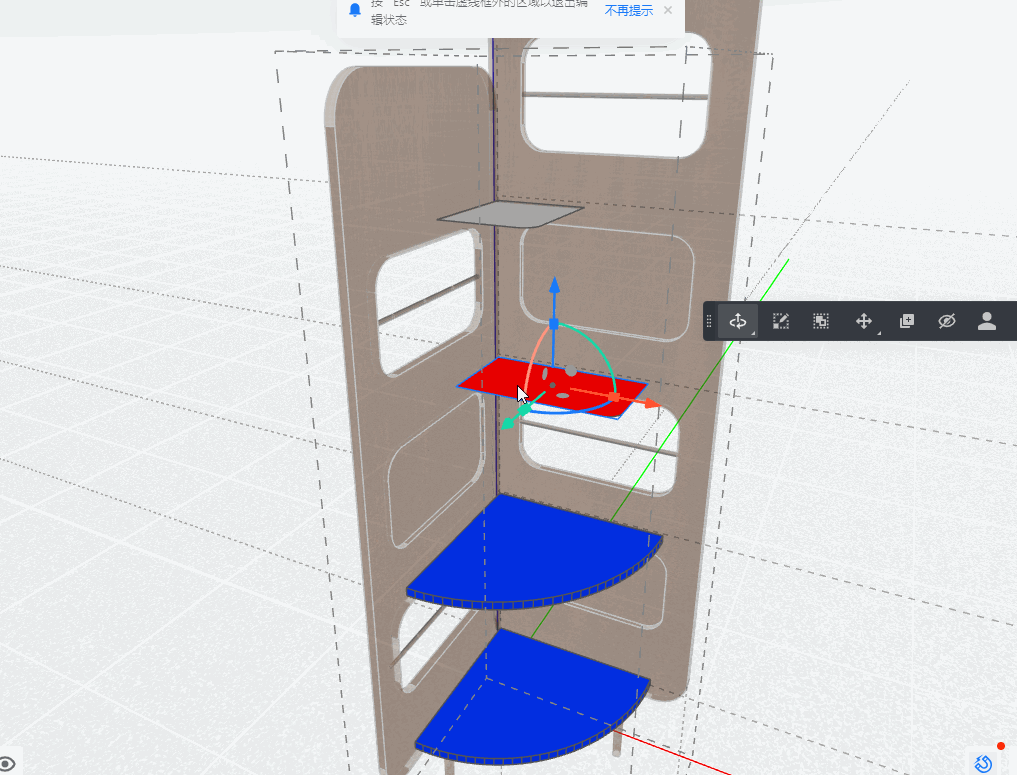Click the reset view icon at bottom-right
The image size is (1017, 775).
(x=983, y=764)
